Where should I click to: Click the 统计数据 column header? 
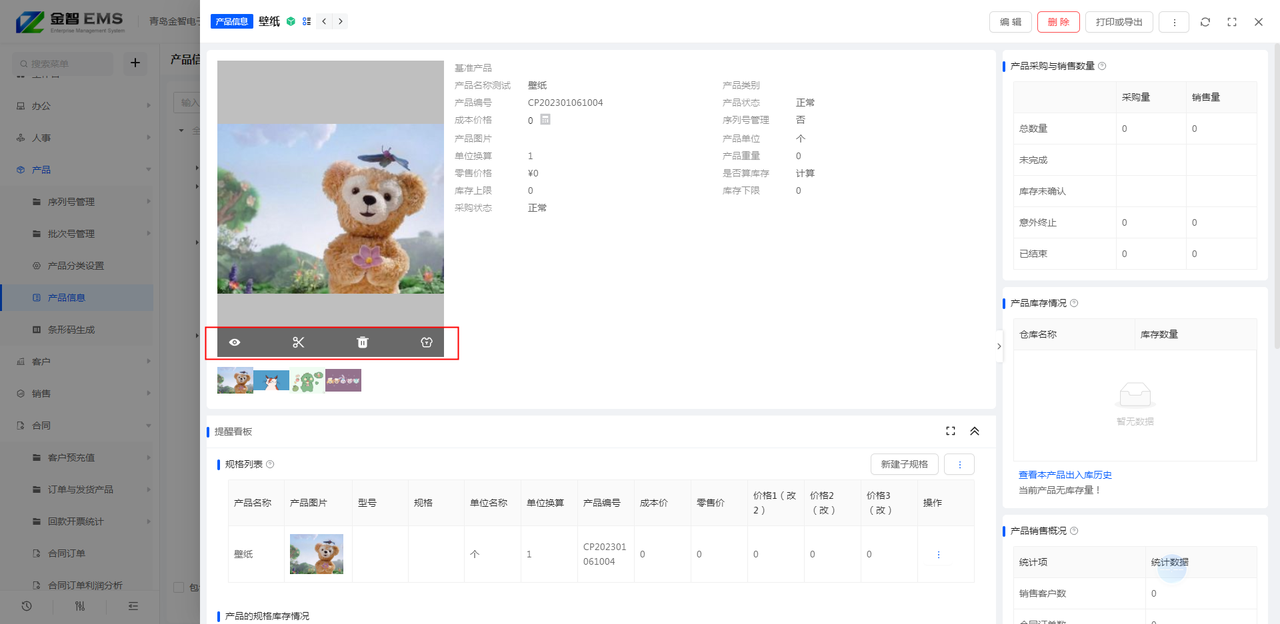(x=1170, y=562)
